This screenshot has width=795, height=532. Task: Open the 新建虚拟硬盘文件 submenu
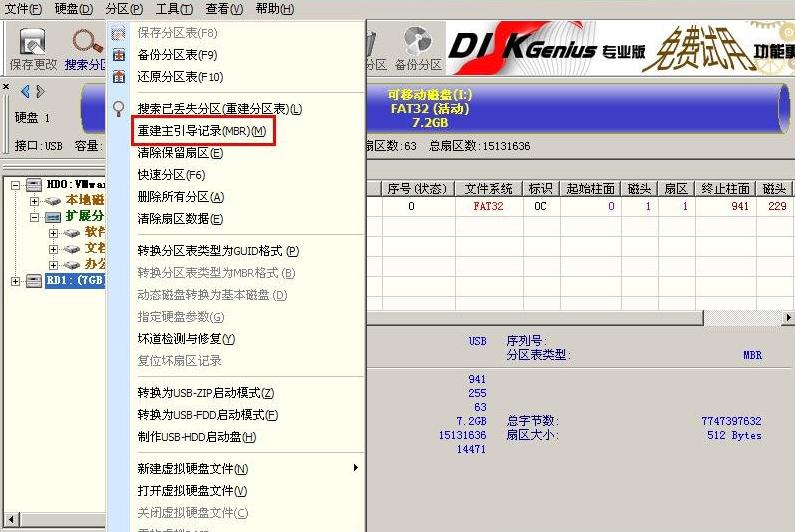coord(192,469)
